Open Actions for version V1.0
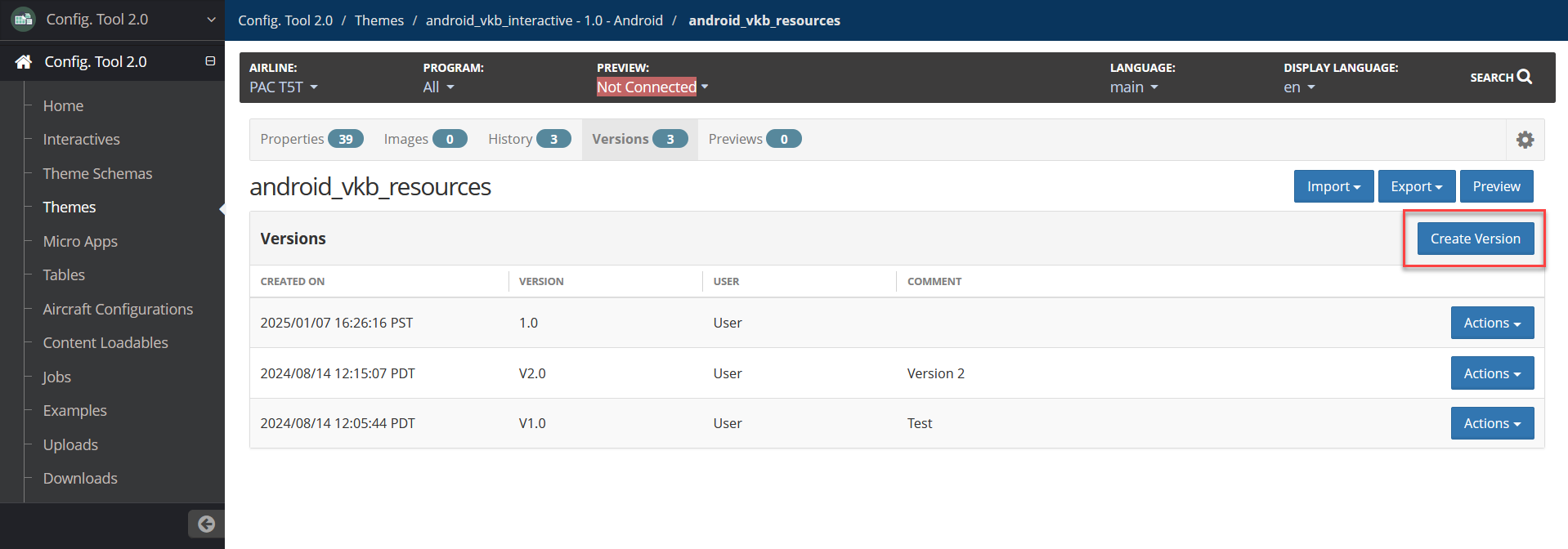Viewport: 1568px width, 549px height. 1492,423
